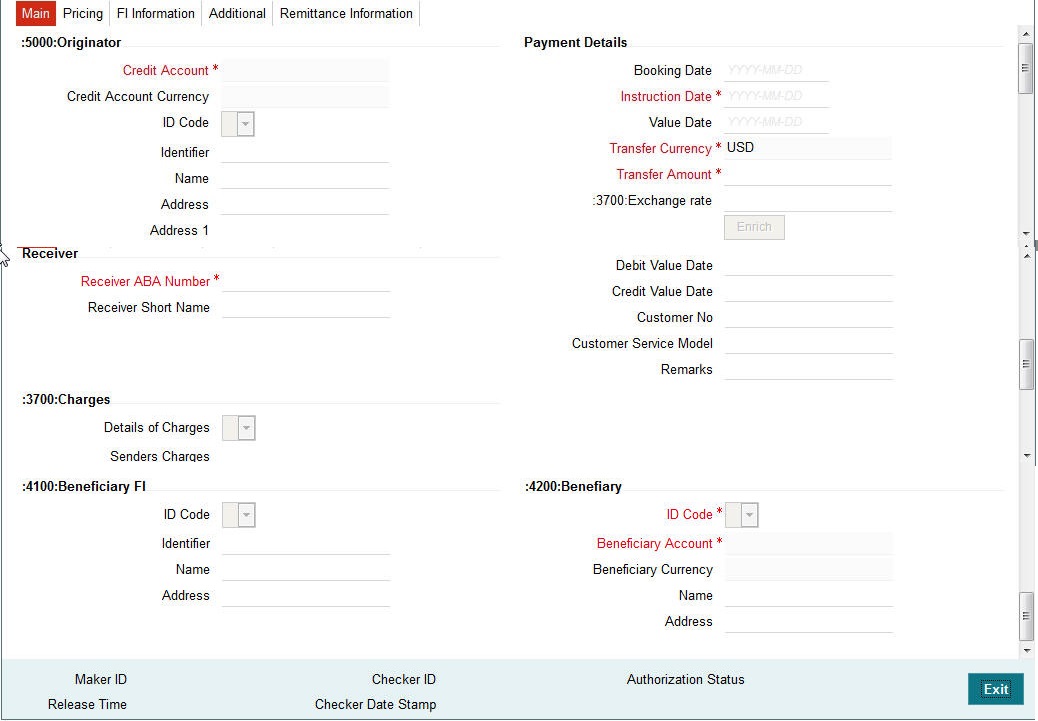Click the middle section scrollbar thumb

[x=1026, y=364]
